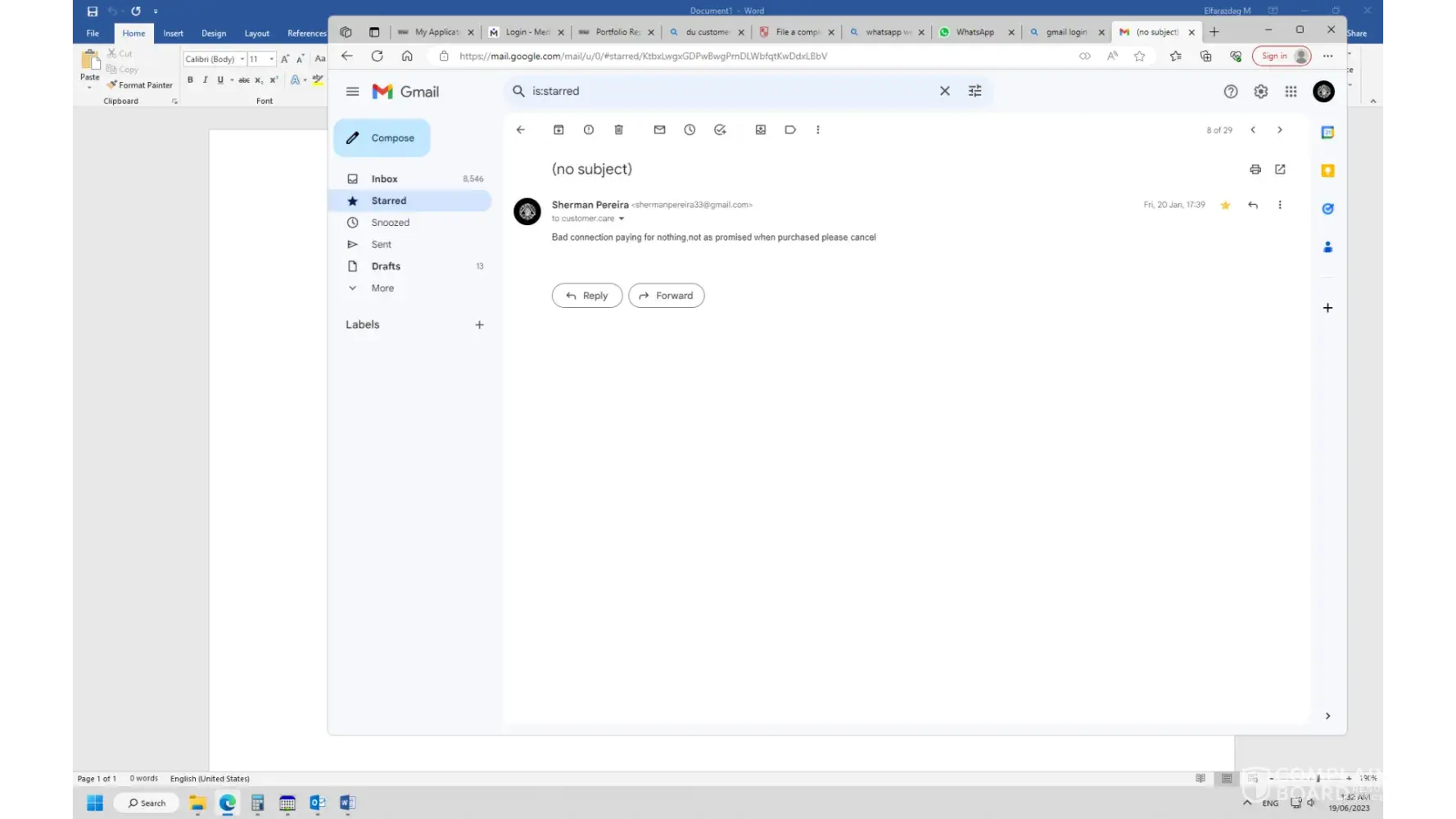Screen dimensions: 1456x819
Task: Archive the open email
Action: tap(558, 129)
